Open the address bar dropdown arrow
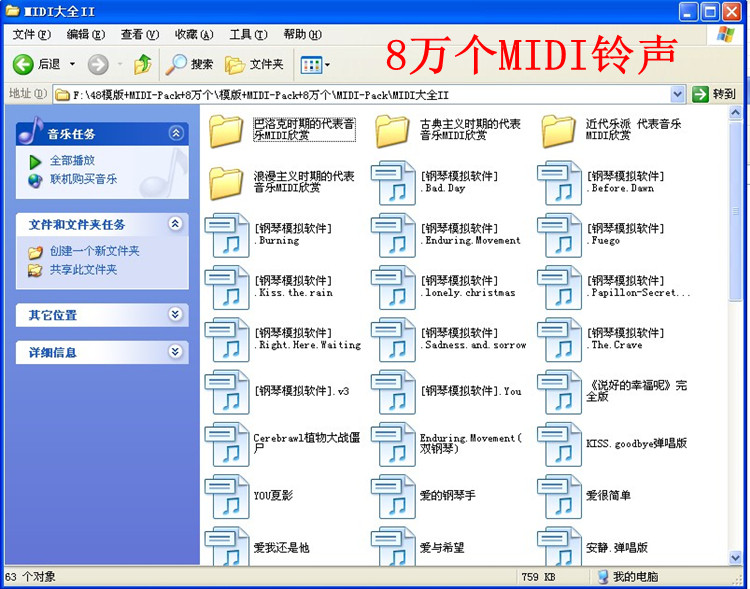Viewport: 750px width, 589px height. [x=677, y=94]
